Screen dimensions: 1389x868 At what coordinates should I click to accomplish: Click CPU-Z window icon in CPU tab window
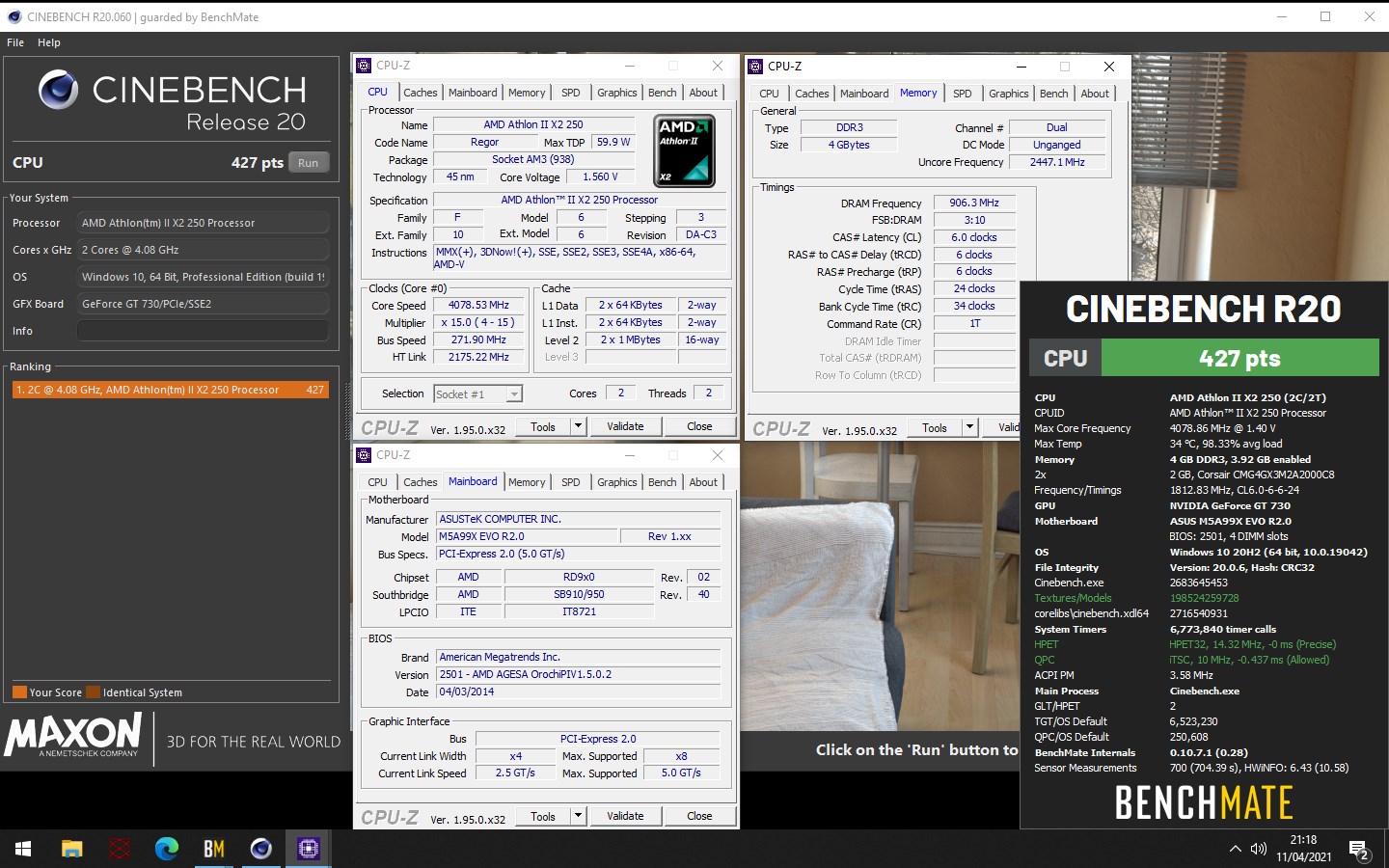point(364,66)
